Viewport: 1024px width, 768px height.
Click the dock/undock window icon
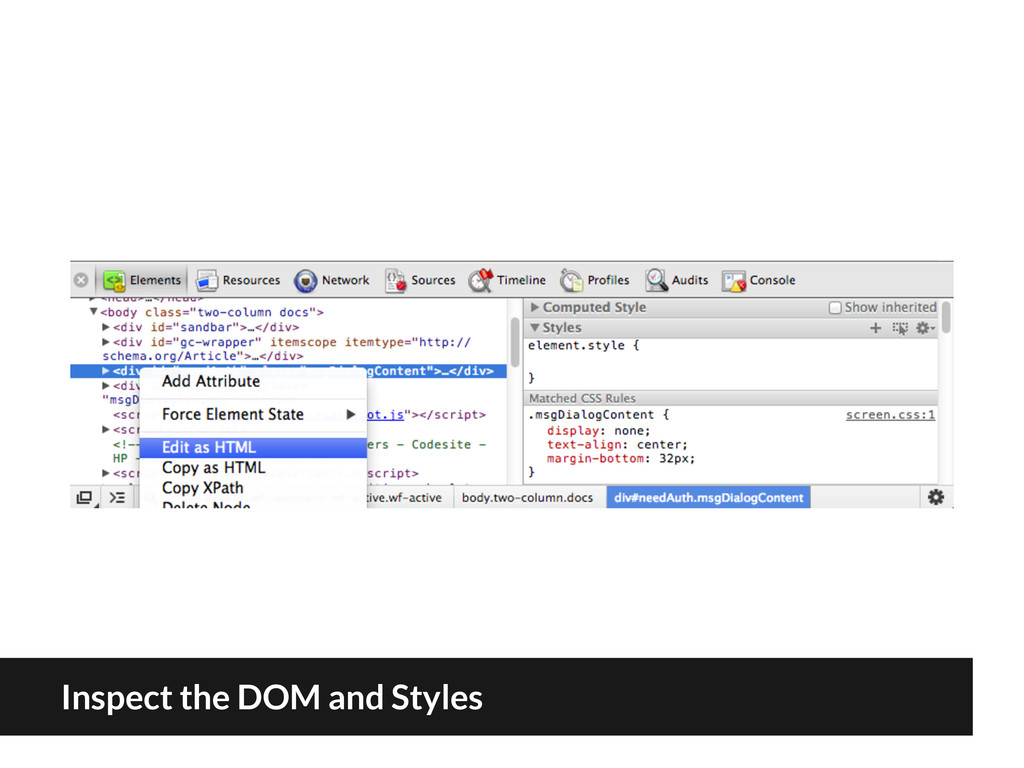84,498
